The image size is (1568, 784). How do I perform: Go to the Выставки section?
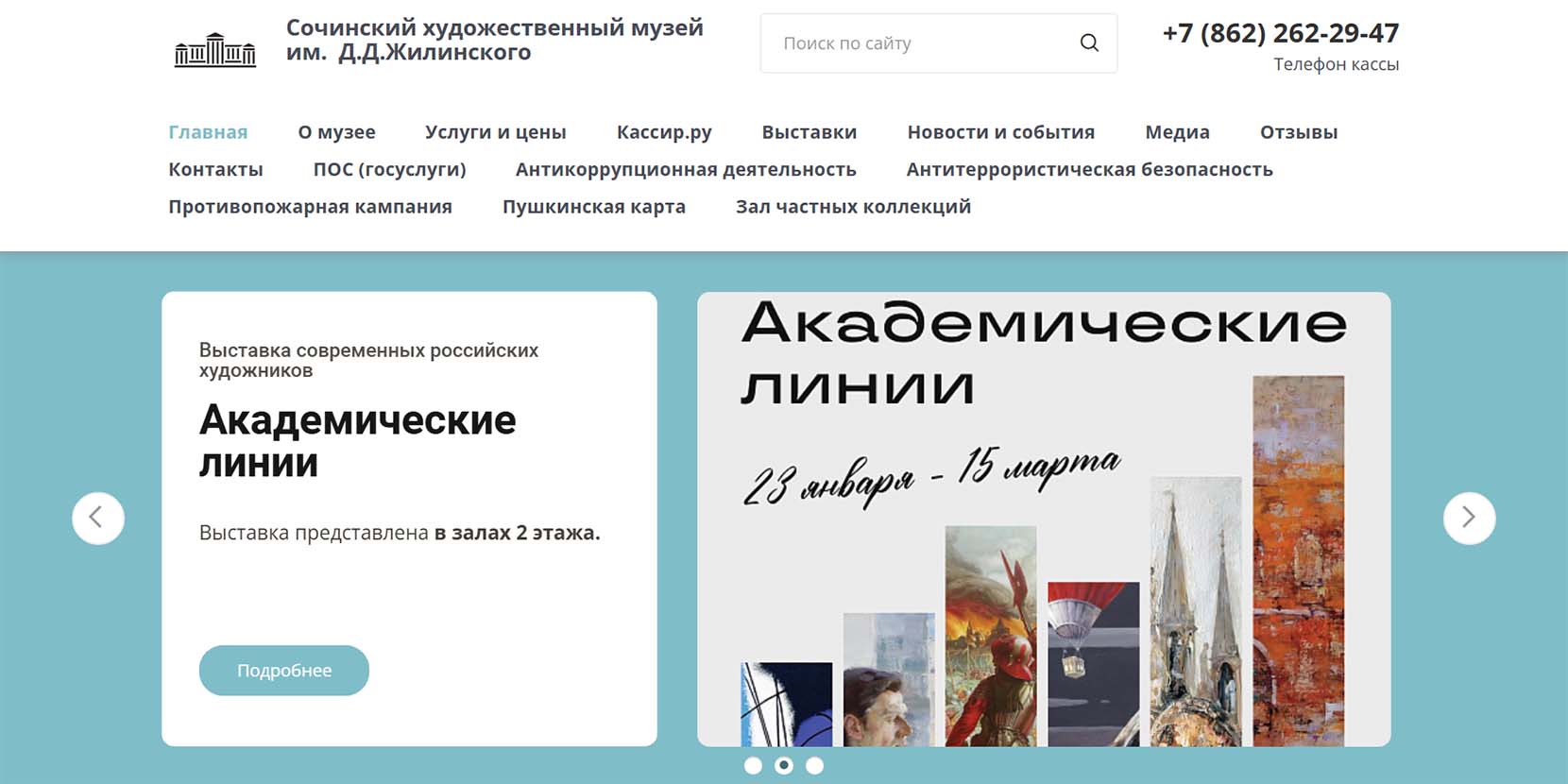pos(810,132)
